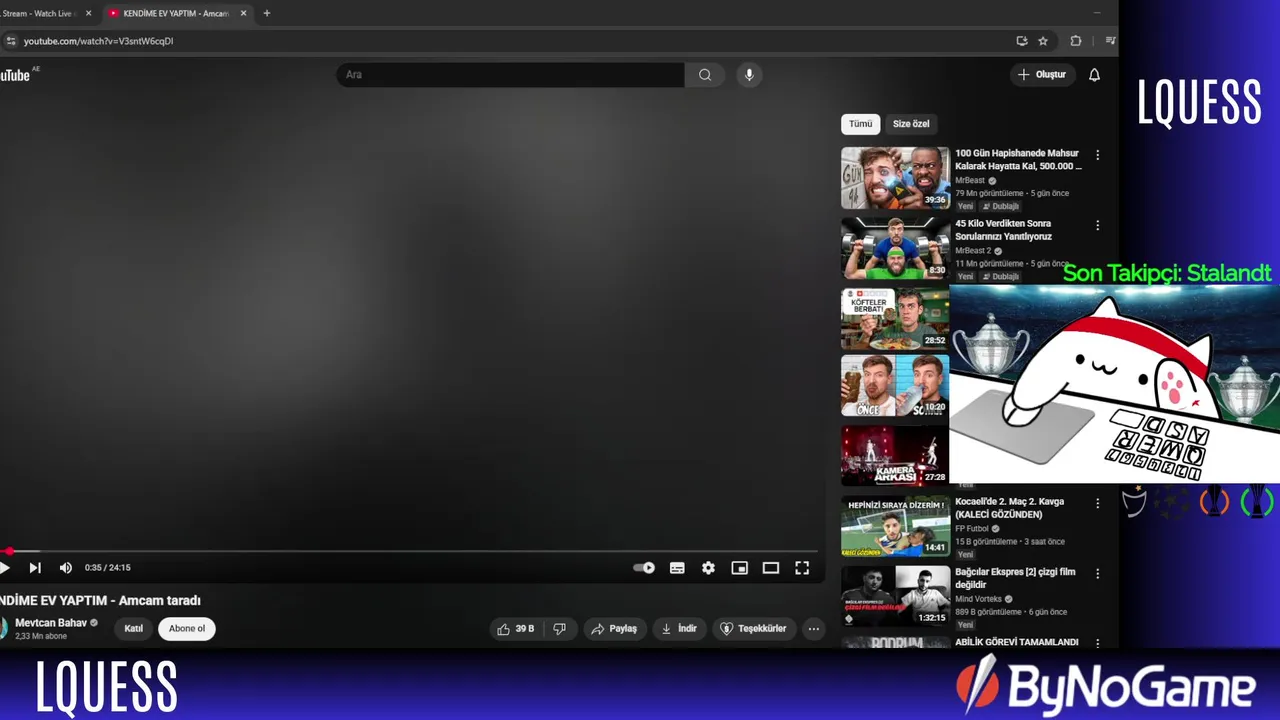The height and width of the screenshot is (720, 1280).
Task: Open Mevtcan Bahav channel avatar
Action: coord(3,629)
